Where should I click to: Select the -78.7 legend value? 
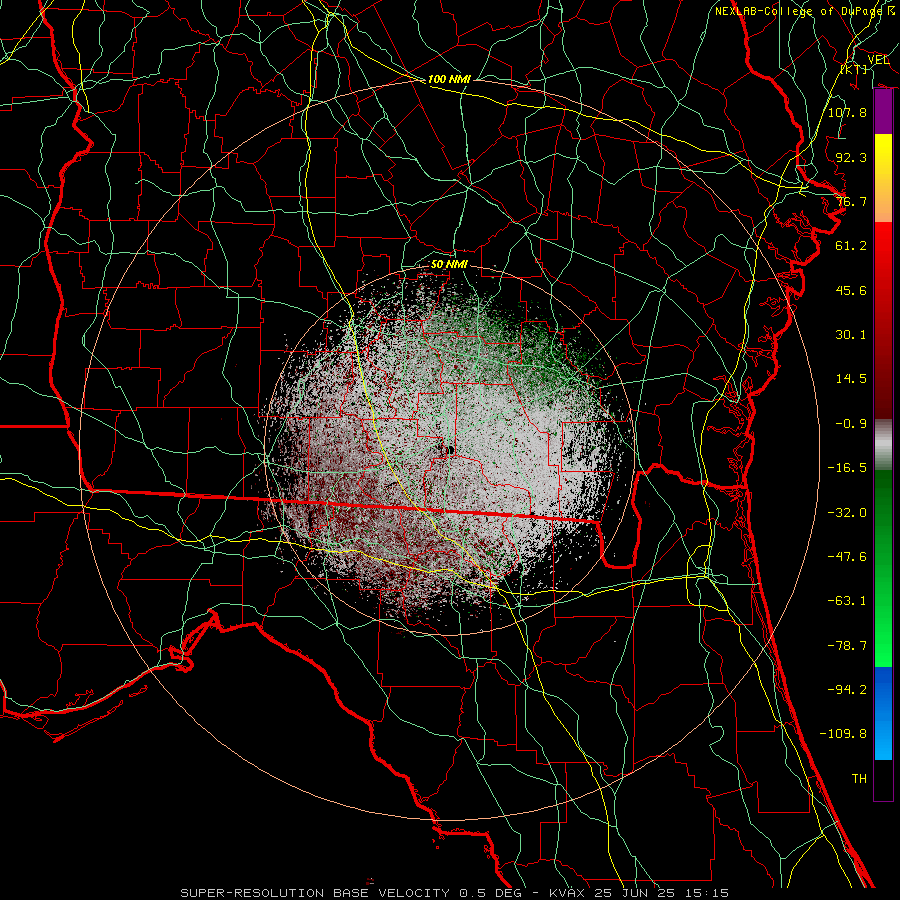pos(847,646)
